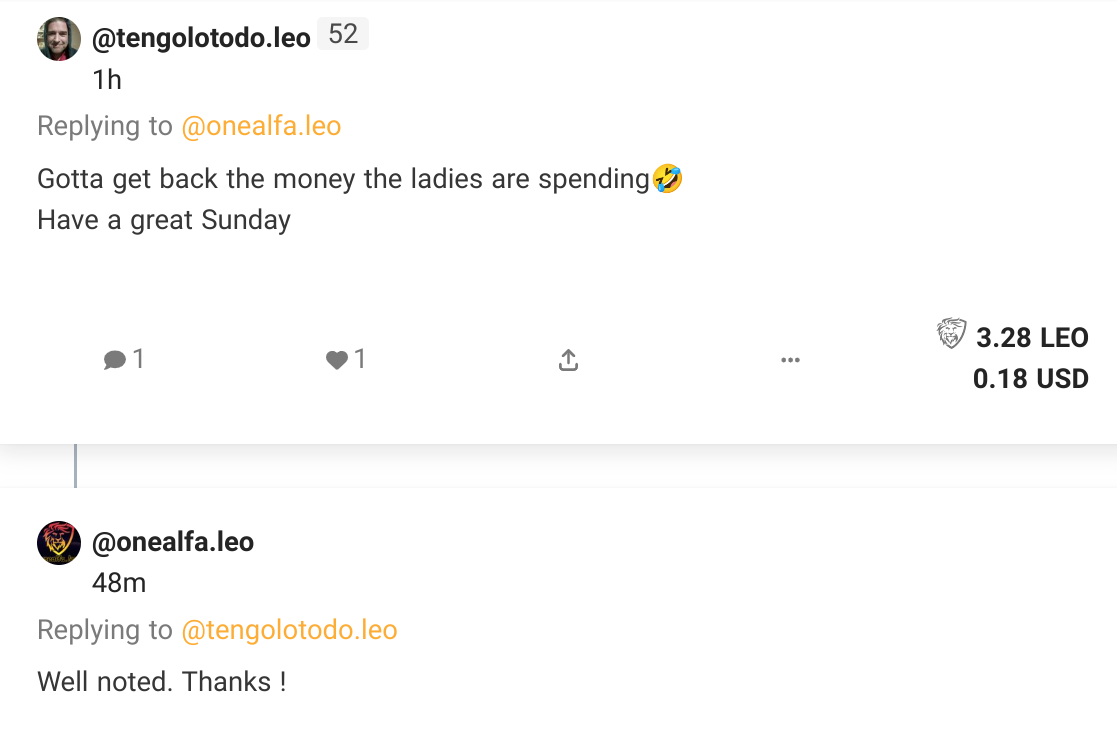Click the reputation badge showing 52
This screenshot has height=739, width=1117.
(343, 34)
